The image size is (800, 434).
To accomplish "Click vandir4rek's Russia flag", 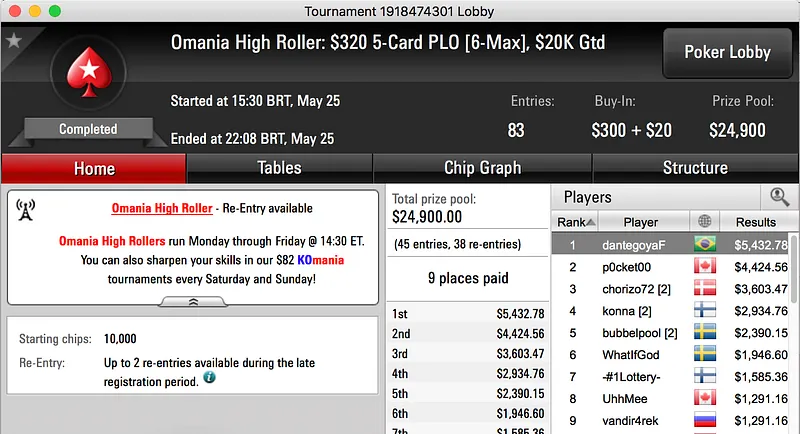I will [x=706, y=421].
